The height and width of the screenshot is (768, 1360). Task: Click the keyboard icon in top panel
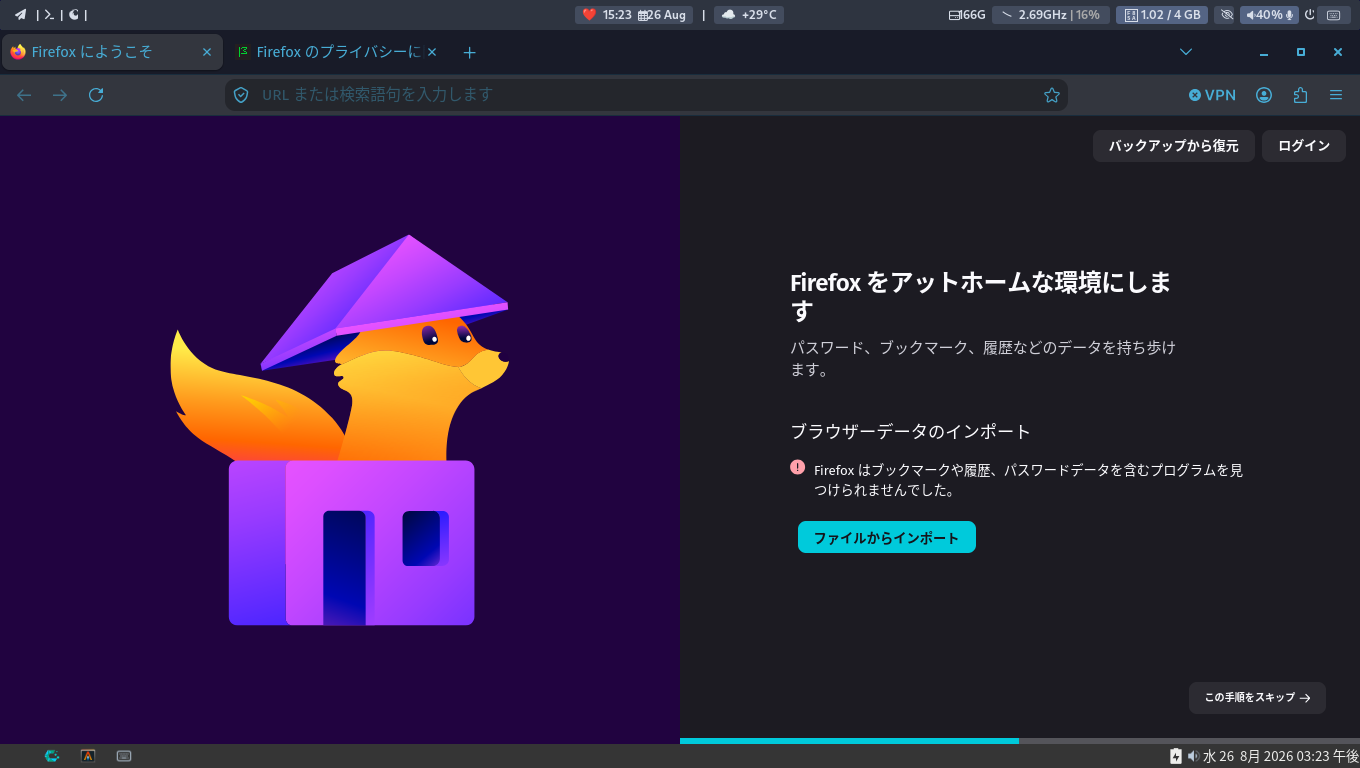[x=1333, y=15]
